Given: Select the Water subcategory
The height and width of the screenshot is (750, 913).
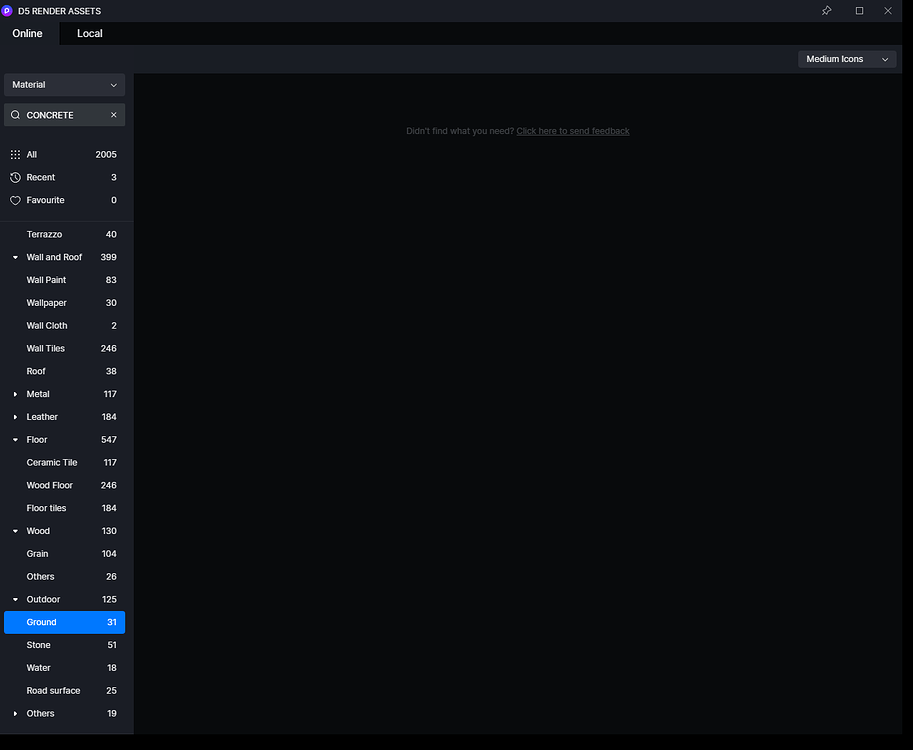Looking at the screenshot, I should [x=64, y=667].
